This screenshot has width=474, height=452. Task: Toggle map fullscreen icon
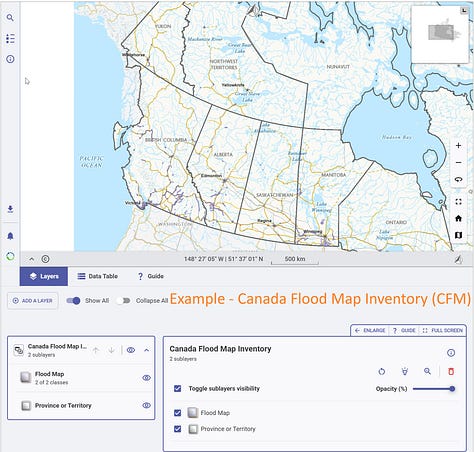click(x=458, y=202)
